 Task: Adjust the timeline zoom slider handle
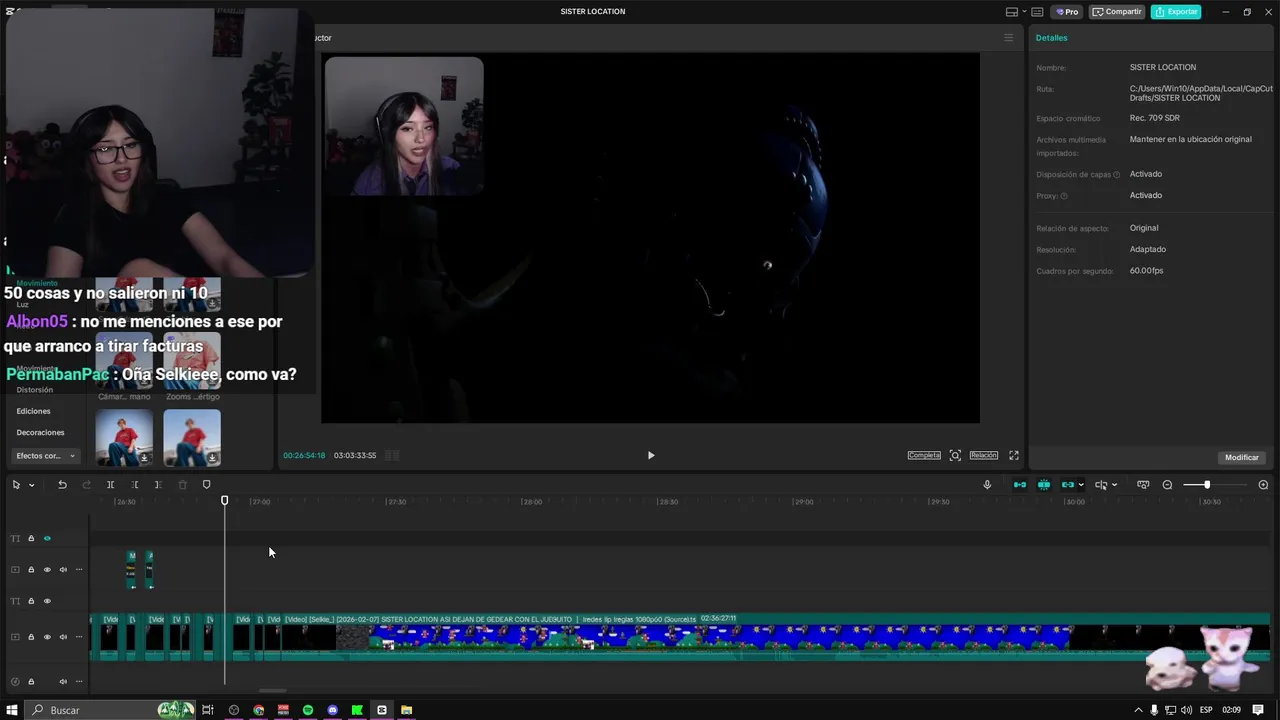(1207, 485)
